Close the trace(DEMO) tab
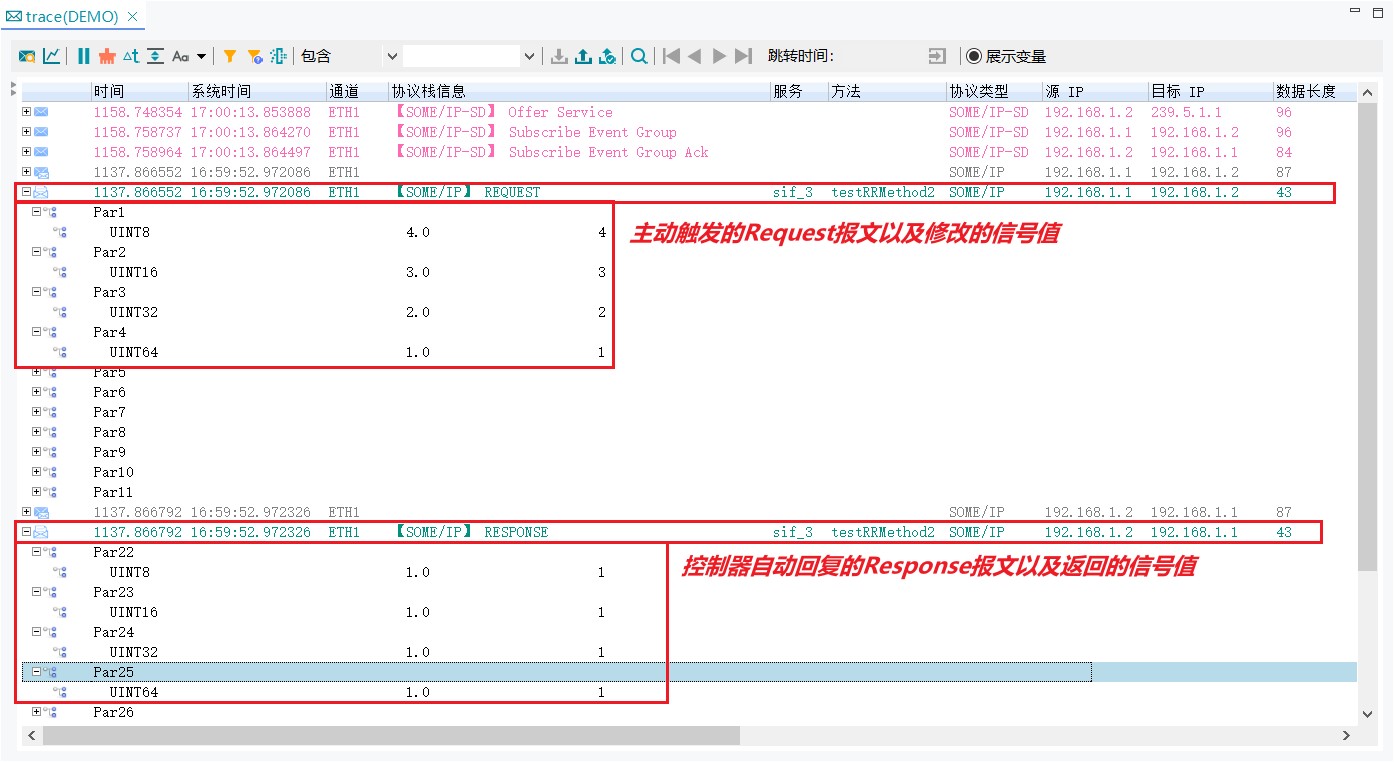Viewport: 1394px width, 762px height. pos(133,17)
